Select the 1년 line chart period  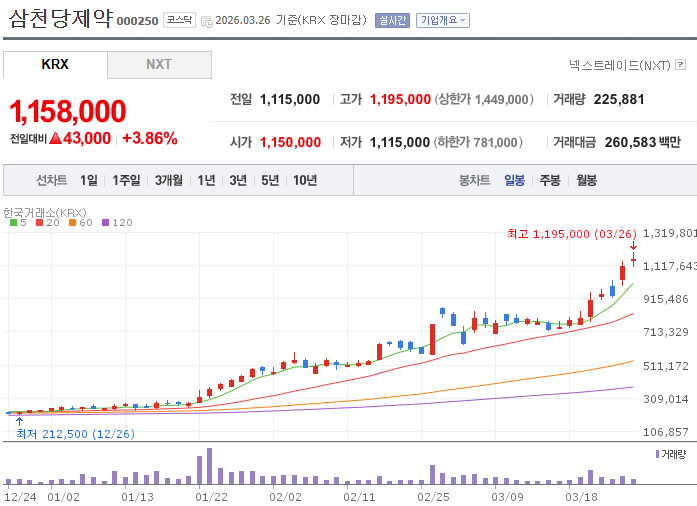(206, 180)
